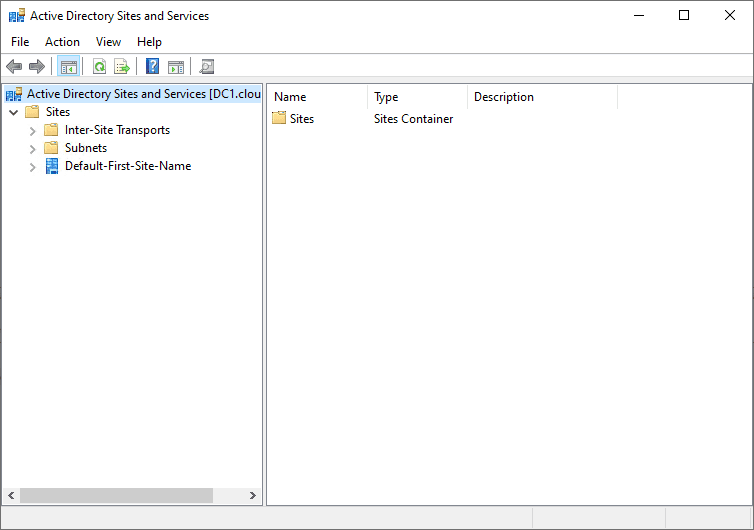Click the Sites Container type cell
Image resolution: width=754 pixels, height=530 pixels.
[x=413, y=119]
